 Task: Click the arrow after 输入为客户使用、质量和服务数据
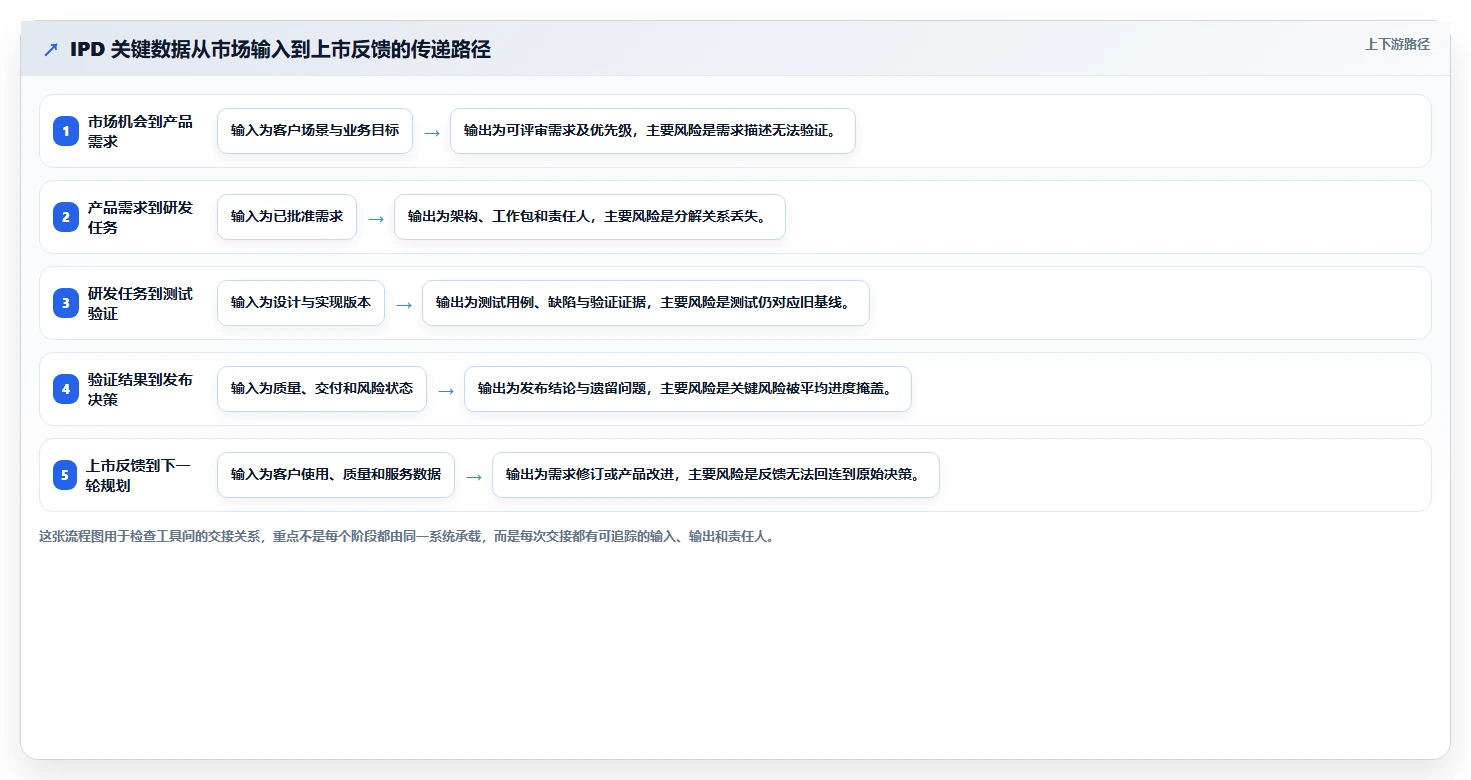[x=474, y=476]
